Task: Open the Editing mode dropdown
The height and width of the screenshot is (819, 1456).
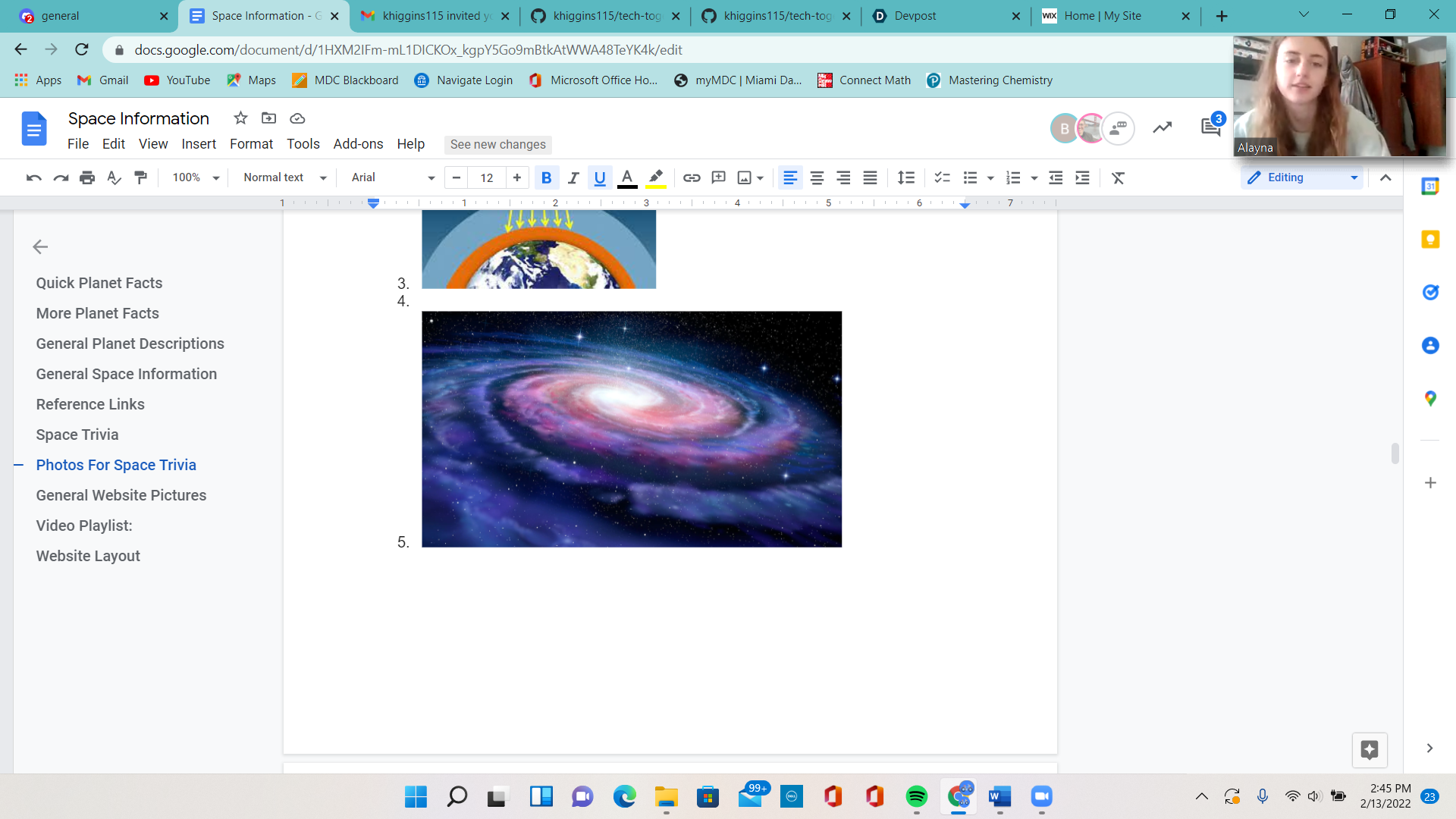Action: coord(1302,177)
